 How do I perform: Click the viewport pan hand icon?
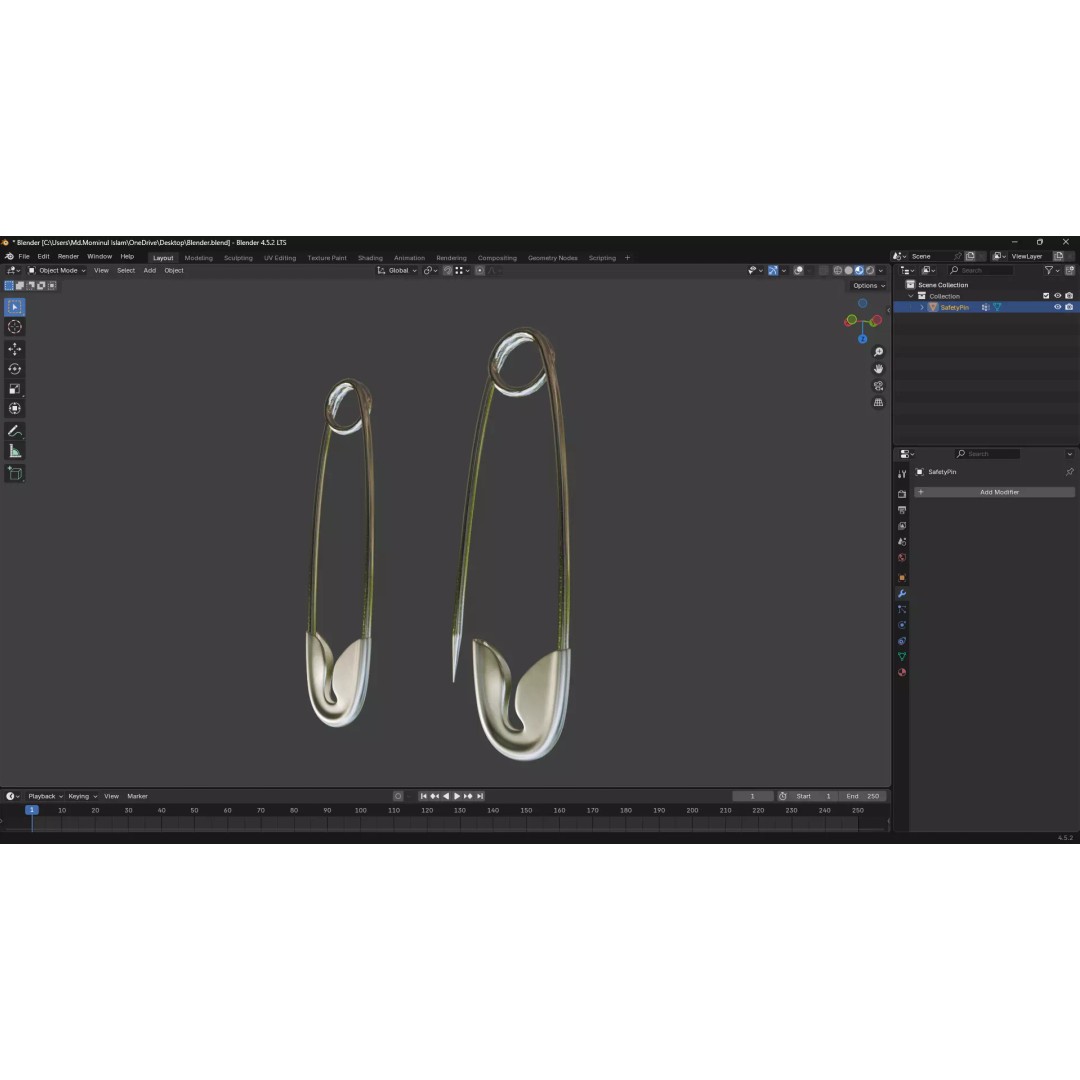tap(878, 368)
